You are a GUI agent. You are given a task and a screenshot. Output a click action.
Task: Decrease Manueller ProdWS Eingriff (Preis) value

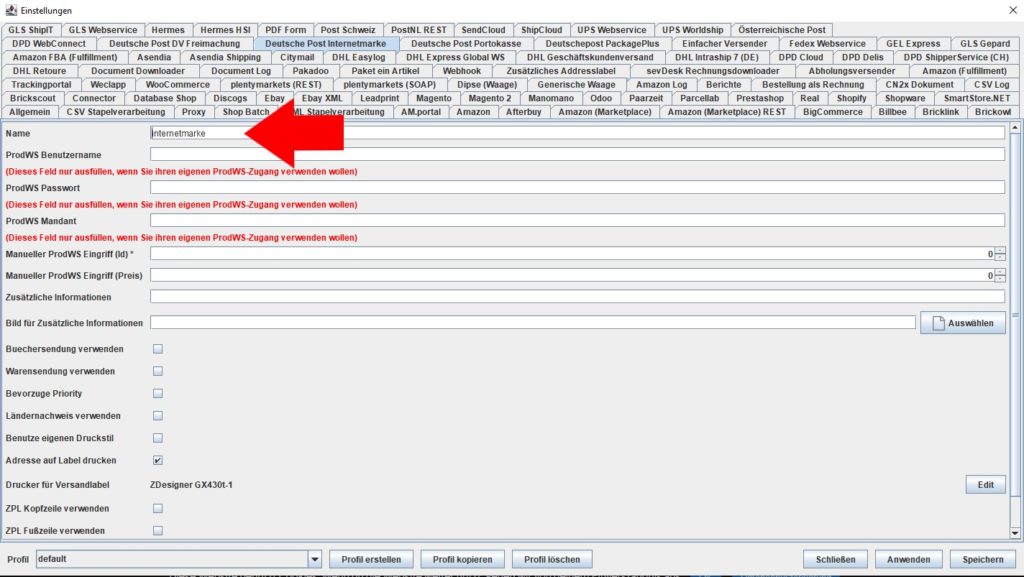1000,279
